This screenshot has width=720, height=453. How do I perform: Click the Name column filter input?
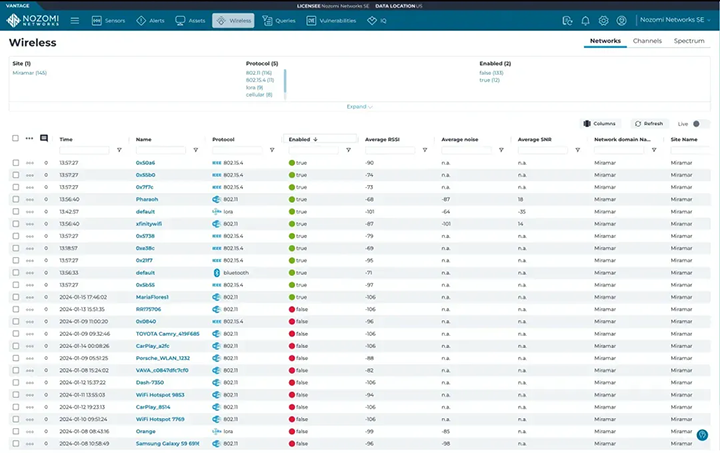[160, 150]
